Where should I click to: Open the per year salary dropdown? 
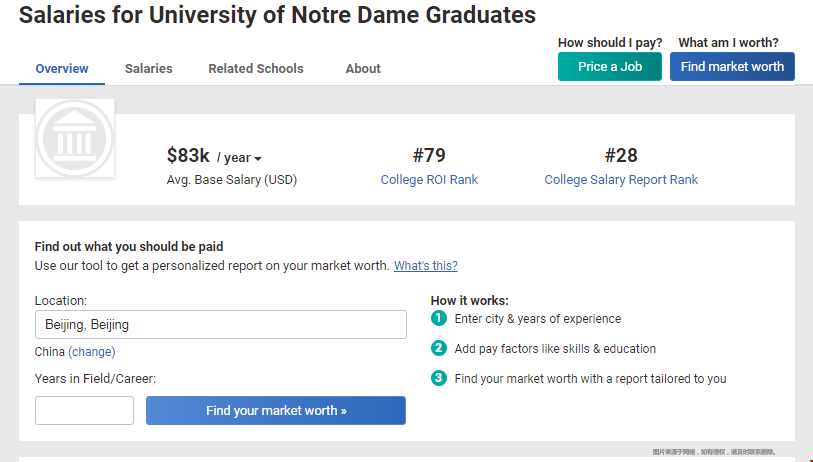pos(239,158)
